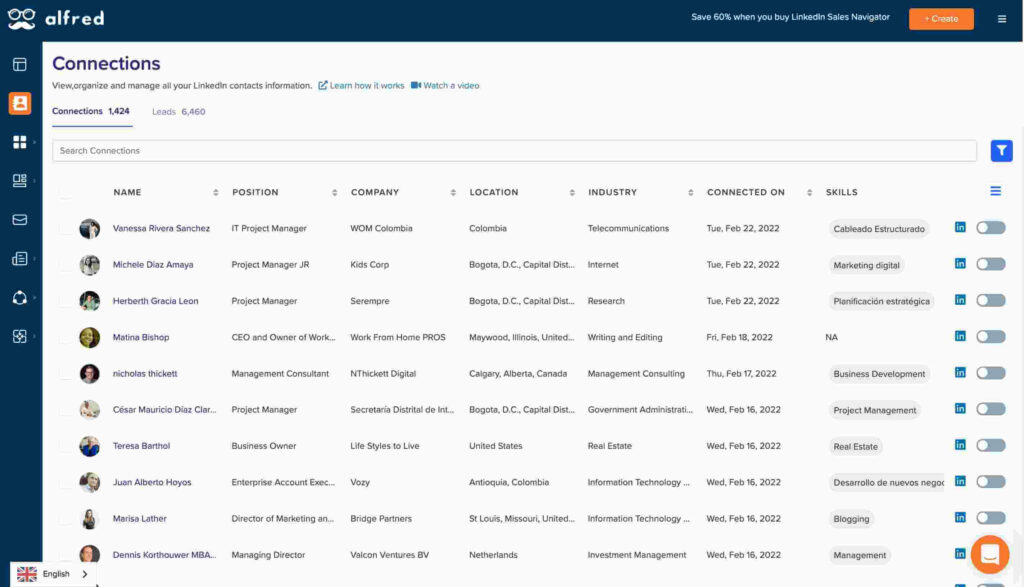This screenshot has width=1024, height=587.
Task: Click the video camera icon beside Watch a video
Action: pos(416,86)
